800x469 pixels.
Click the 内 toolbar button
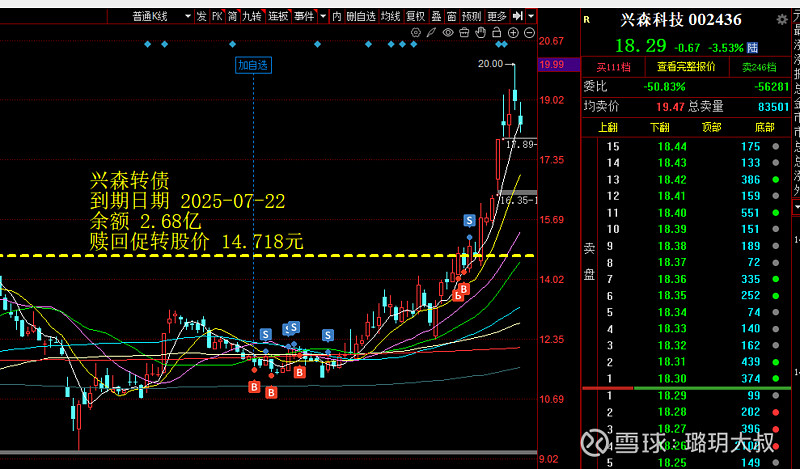coord(337,16)
